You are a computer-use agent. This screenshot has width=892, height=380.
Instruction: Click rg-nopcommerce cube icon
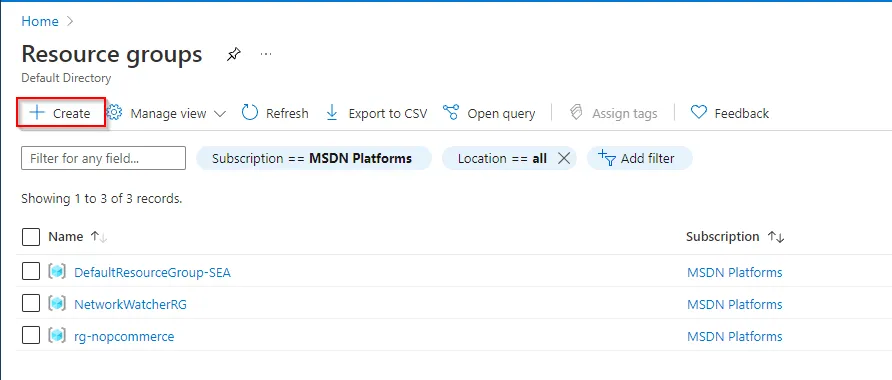click(57, 336)
